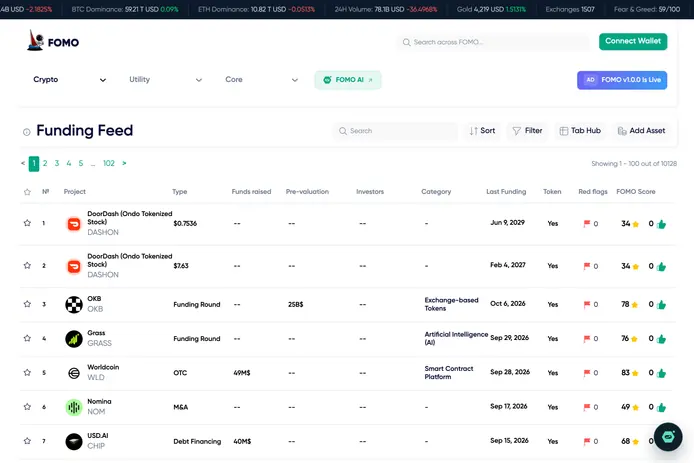Click the score star for Worldcoin
The height and width of the screenshot is (463, 694).
coord(635,373)
